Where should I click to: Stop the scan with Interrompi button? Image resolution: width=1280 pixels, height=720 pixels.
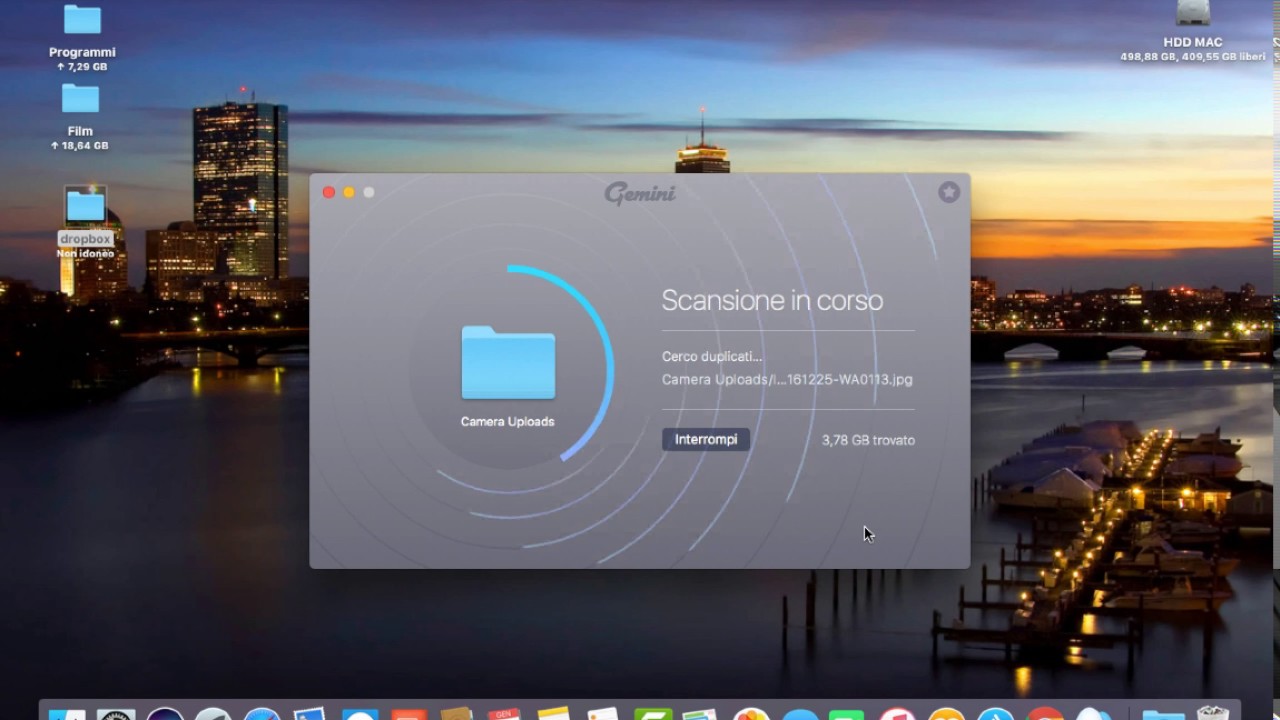pos(706,440)
